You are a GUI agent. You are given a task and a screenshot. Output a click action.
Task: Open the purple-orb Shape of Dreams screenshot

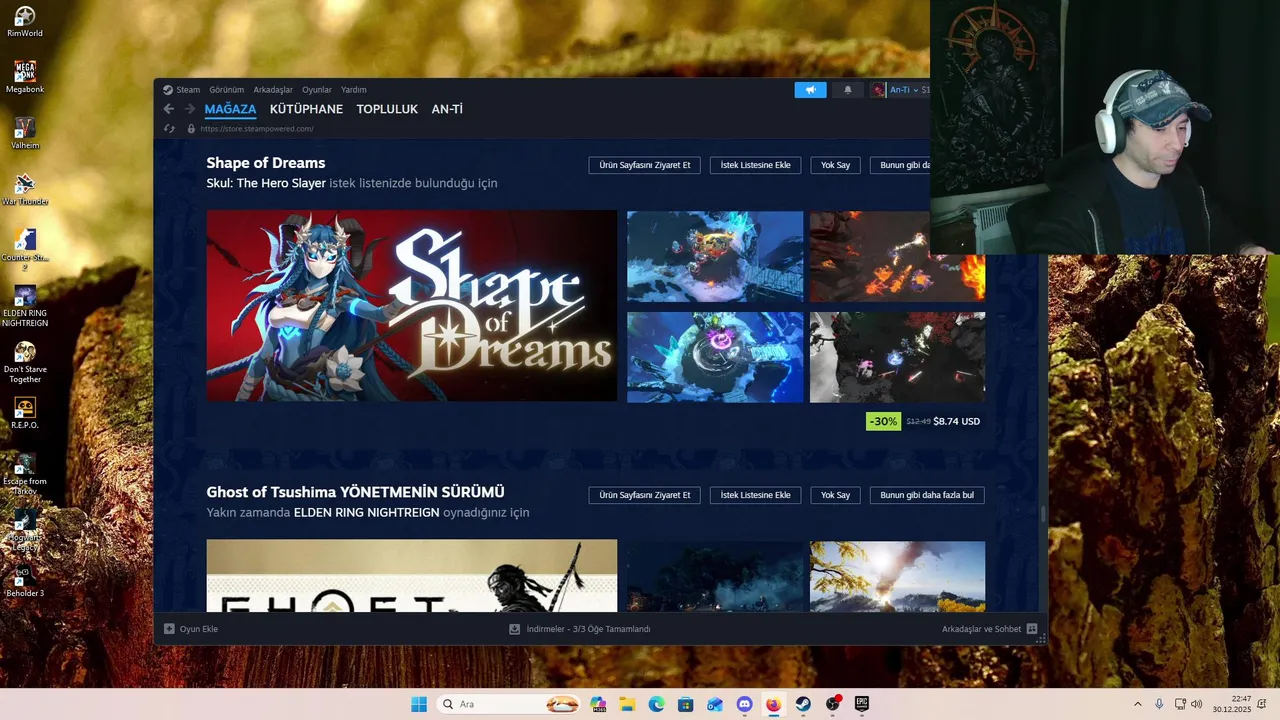(x=715, y=357)
